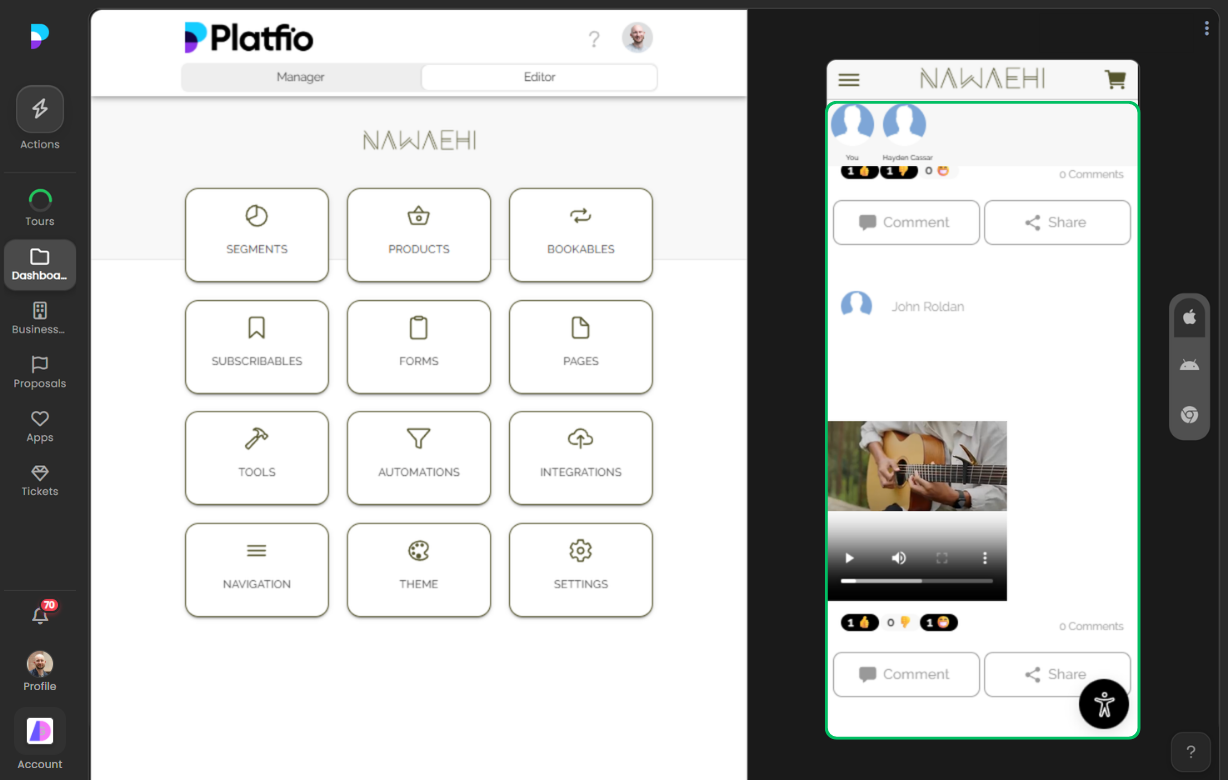Toggle fullscreen on the guitar video

click(x=942, y=558)
